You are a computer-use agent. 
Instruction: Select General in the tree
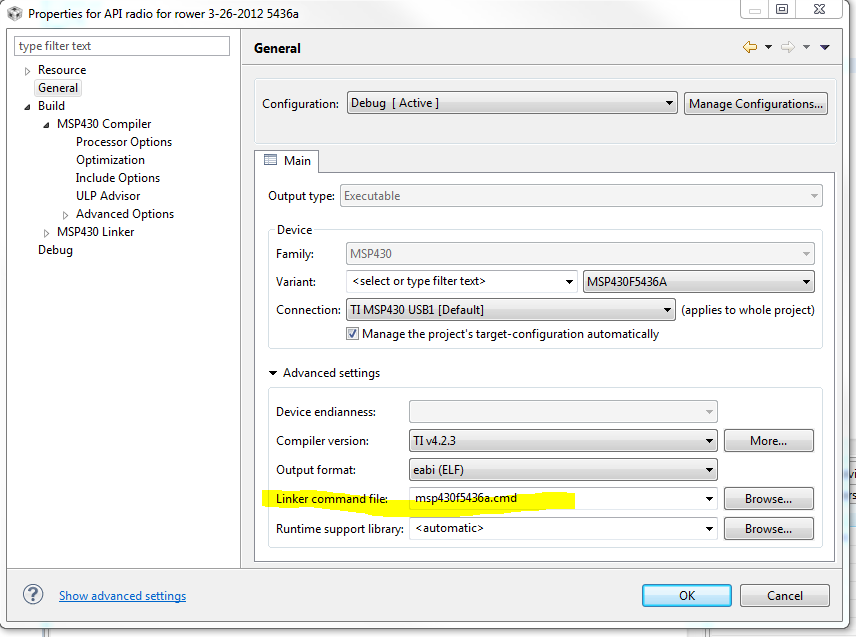click(x=58, y=88)
